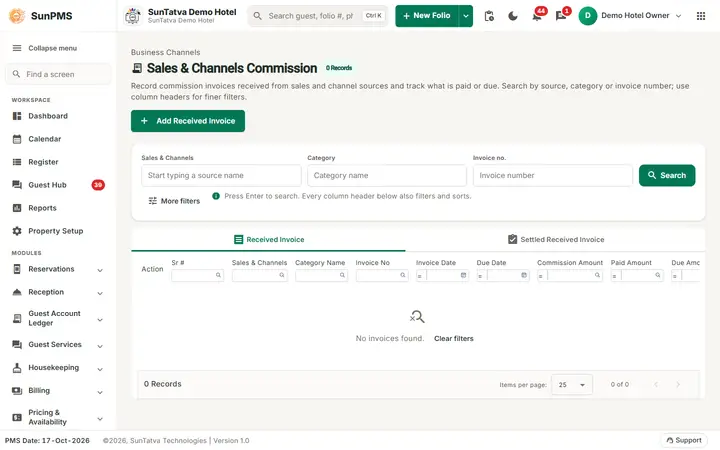720x450 pixels.
Task: Click the SunTatva Demo Hotel property logo
Action: tap(133, 16)
